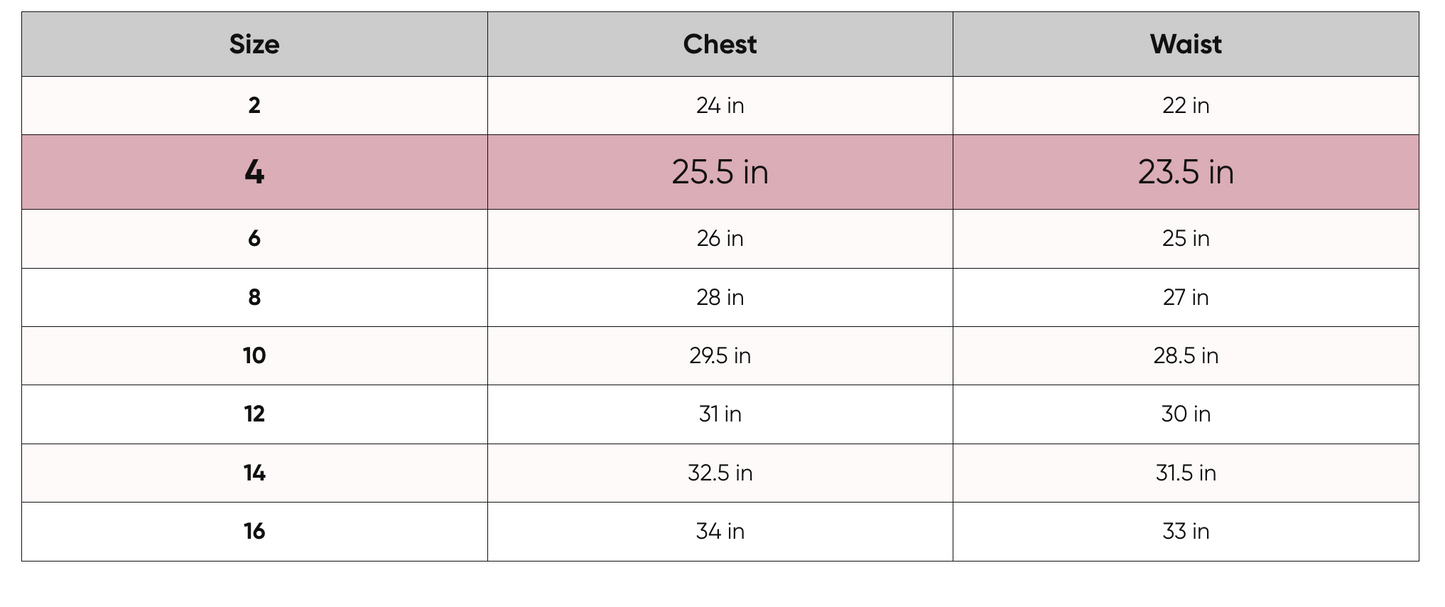Image resolution: width=1445 pixels, height=607 pixels.
Task: Select the size 12 row label
Action: 254,414
